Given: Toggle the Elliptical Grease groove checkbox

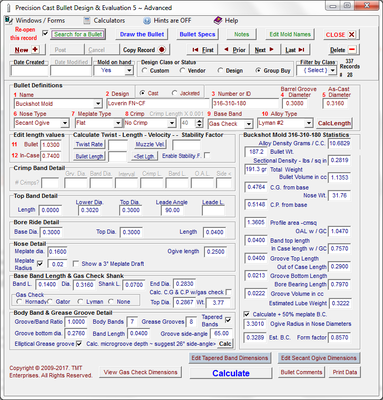Looking at the screenshot, I should click(x=79, y=343).
